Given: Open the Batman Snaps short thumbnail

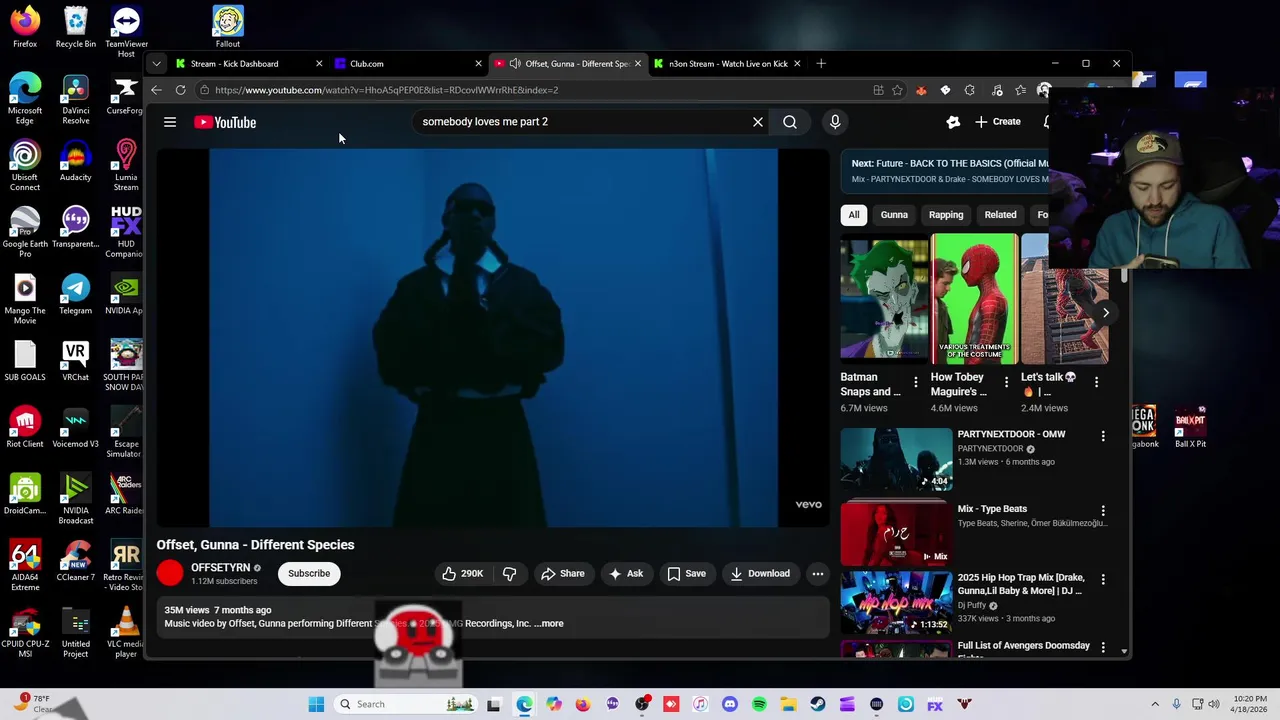Looking at the screenshot, I should pyautogui.click(x=884, y=298).
